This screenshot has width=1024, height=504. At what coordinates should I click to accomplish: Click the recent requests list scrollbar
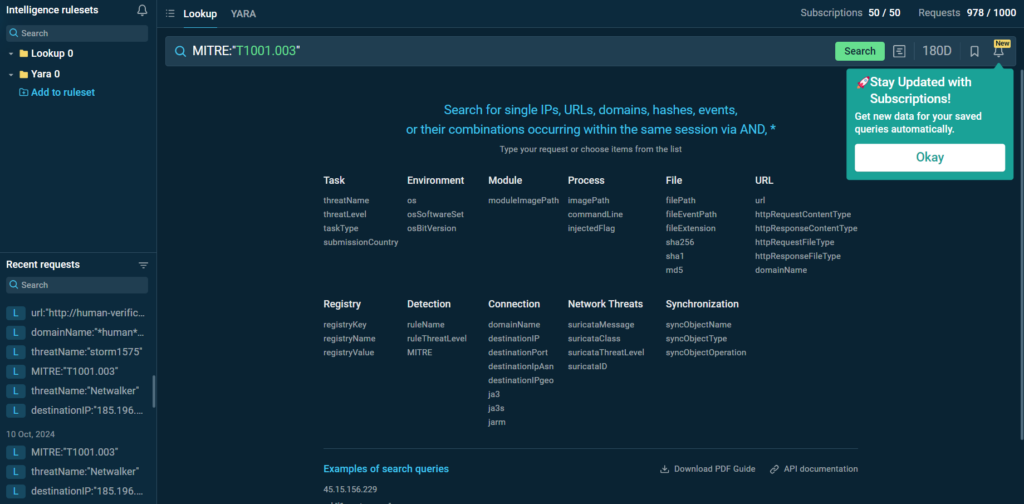click(153, 391)
